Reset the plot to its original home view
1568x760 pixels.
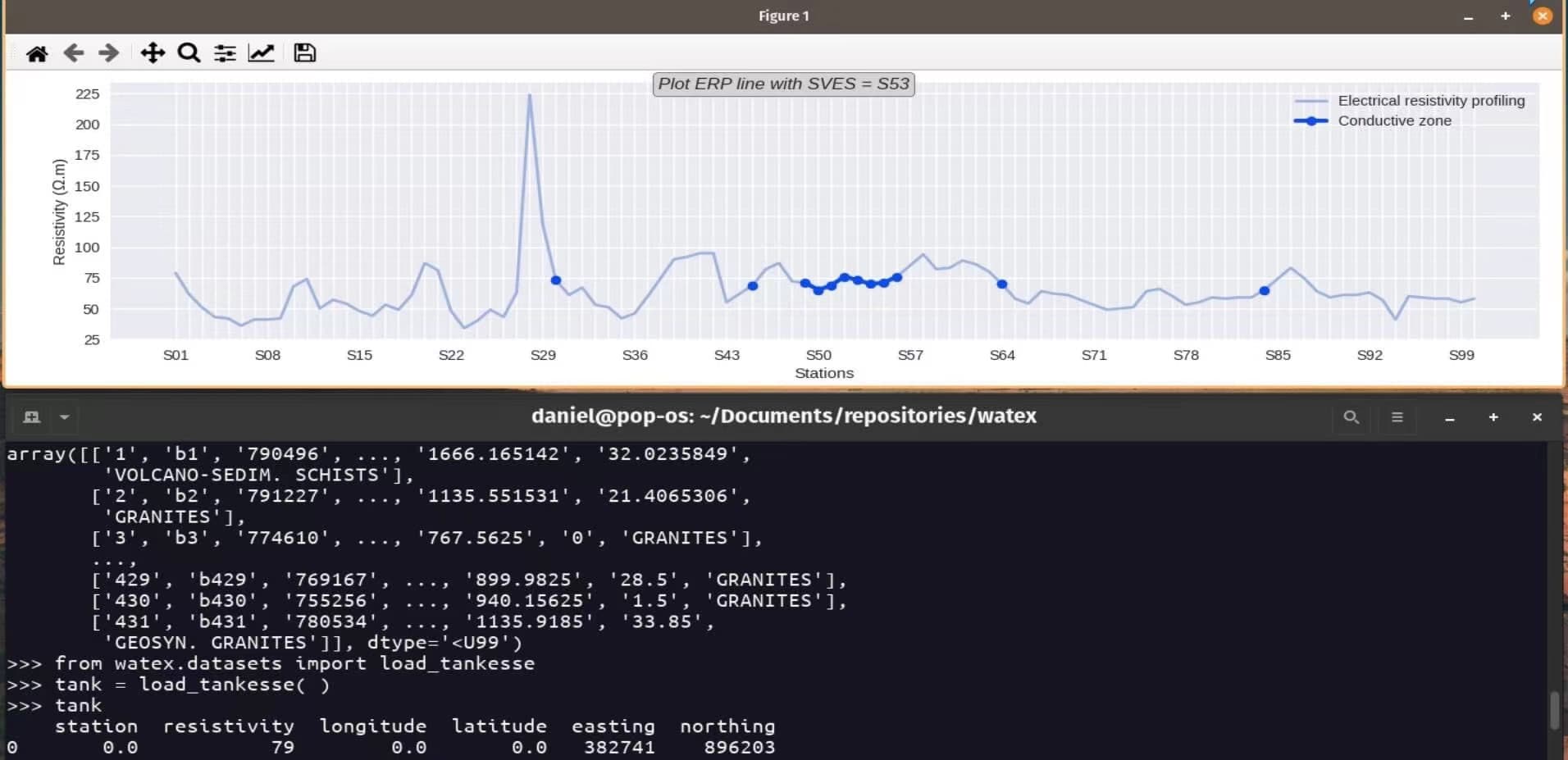[37, 52]
